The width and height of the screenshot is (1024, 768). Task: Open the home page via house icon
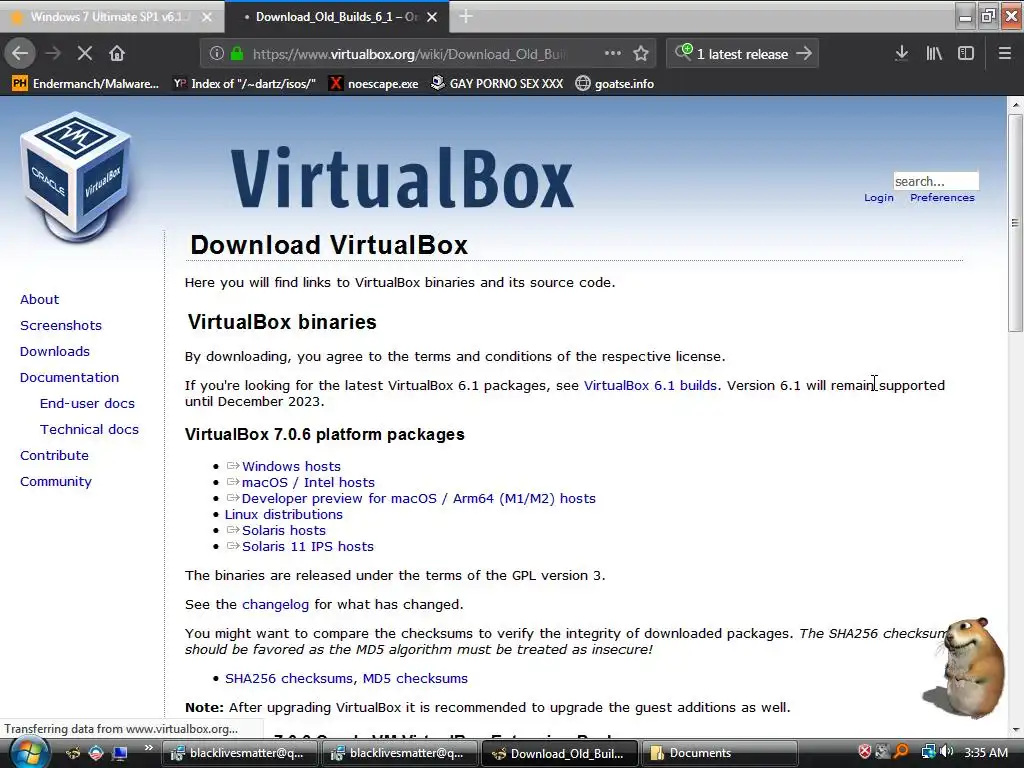117,54
